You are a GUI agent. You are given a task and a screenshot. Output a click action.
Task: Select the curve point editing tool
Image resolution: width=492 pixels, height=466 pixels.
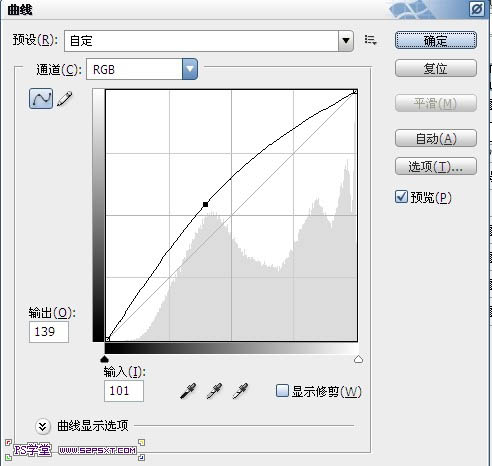pos(41,99)
